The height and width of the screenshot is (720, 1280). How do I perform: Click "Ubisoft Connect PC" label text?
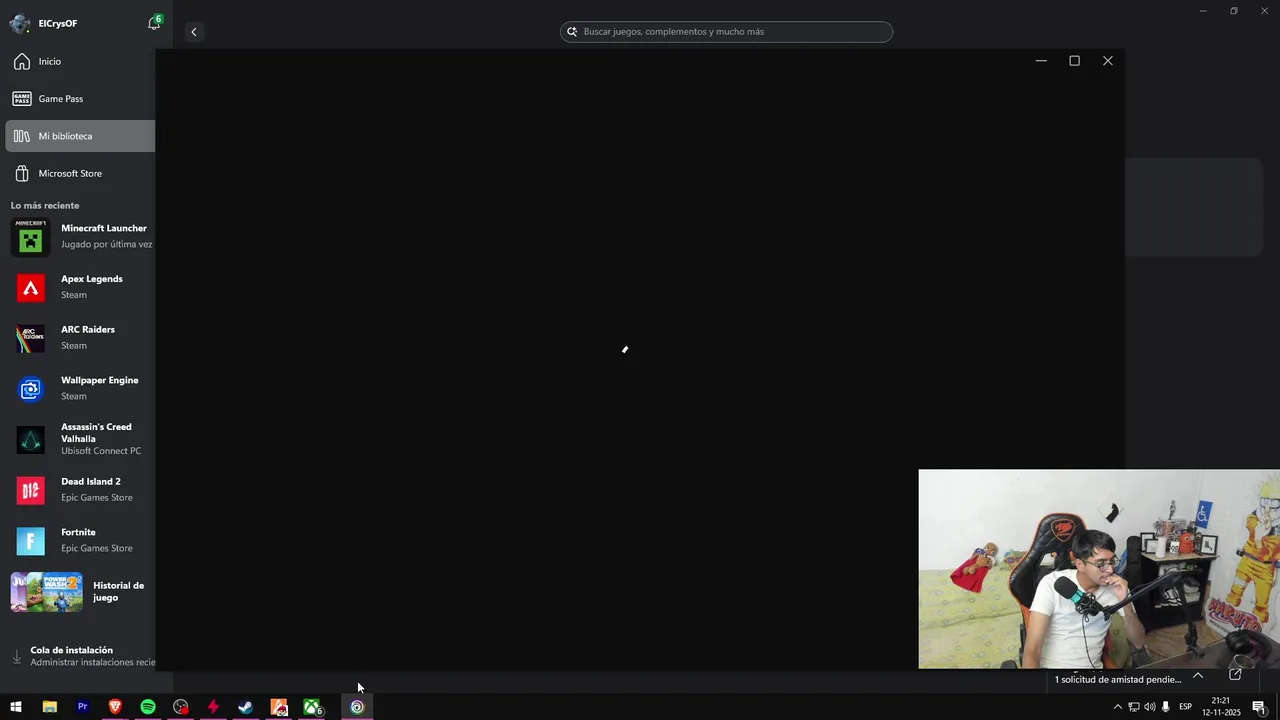coord(101,451)
